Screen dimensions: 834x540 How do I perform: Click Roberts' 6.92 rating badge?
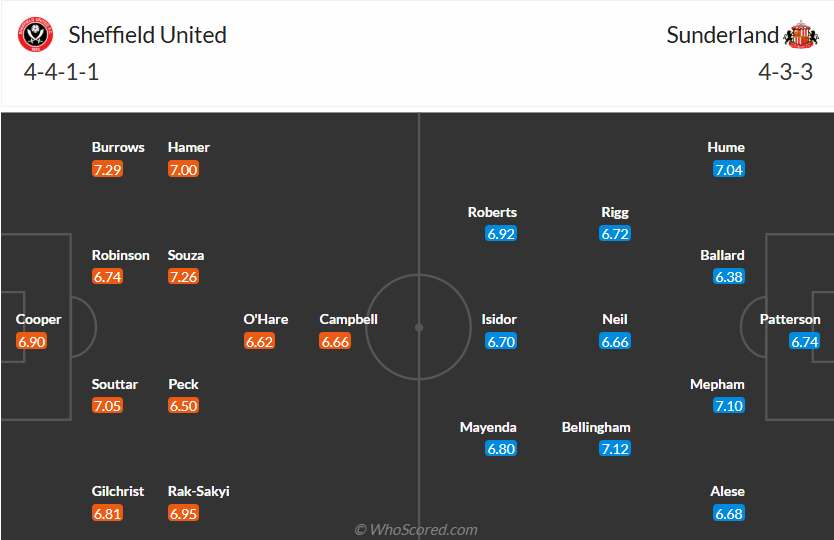pos(501,234)
